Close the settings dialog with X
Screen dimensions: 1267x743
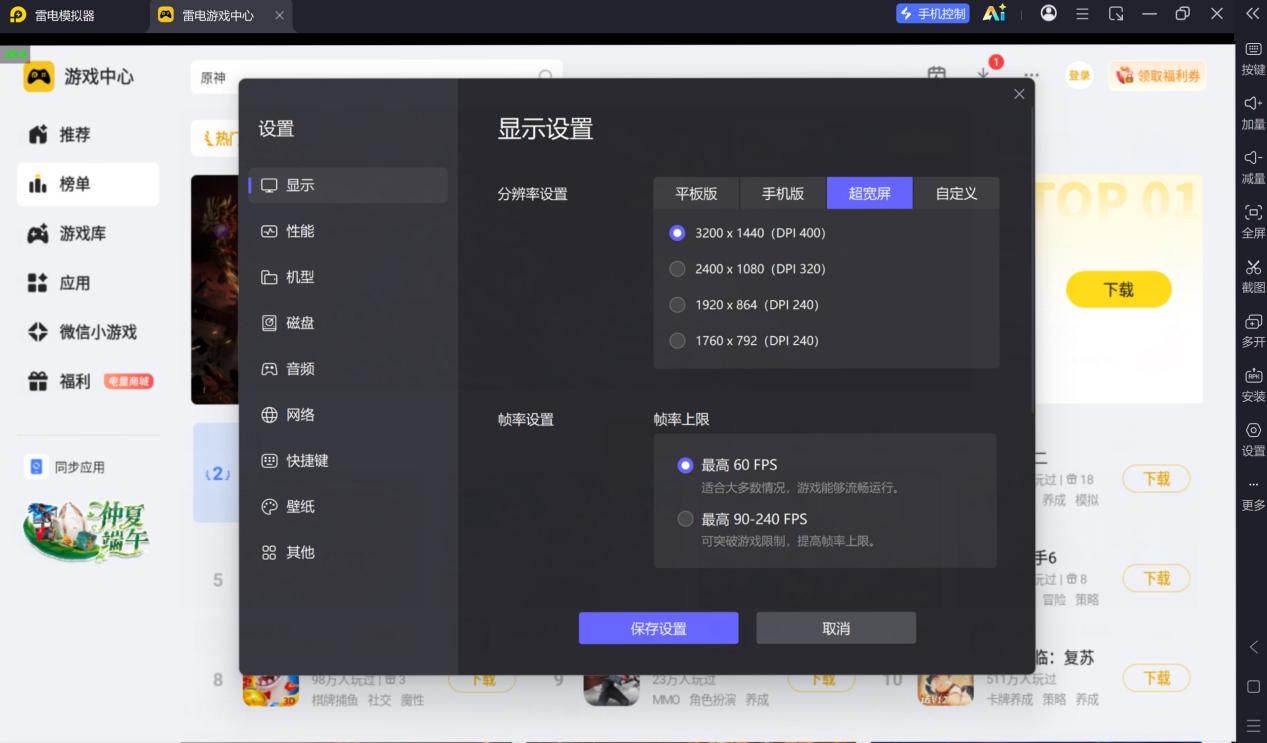click(x=1019, y=94)
